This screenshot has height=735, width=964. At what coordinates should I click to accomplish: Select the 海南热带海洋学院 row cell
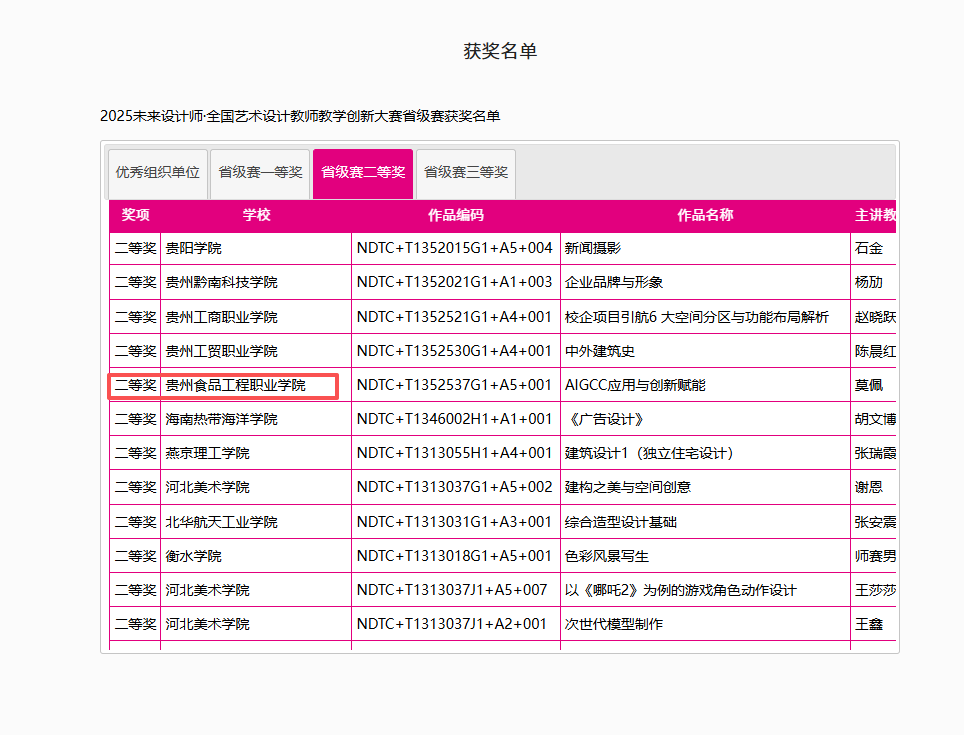pos(216,419)
